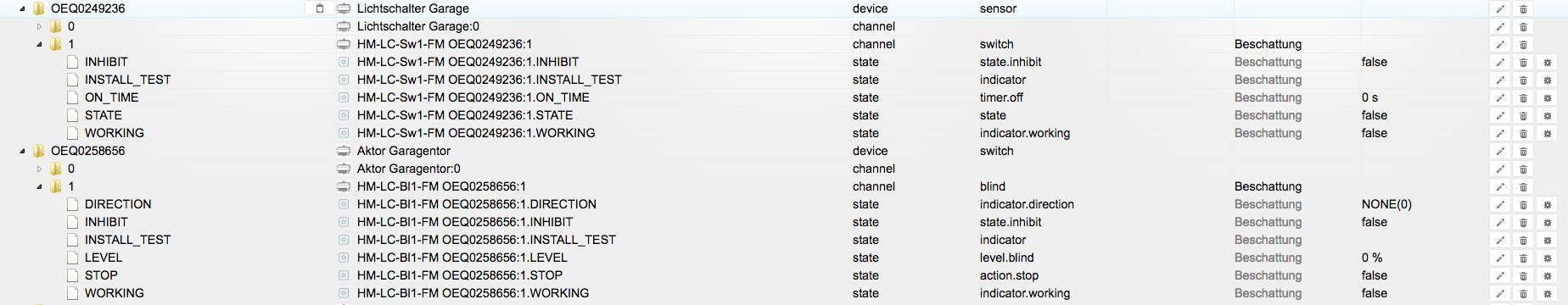The width and height of the screenshot is (1568, 305).
Task: Click Beschattung room of blind channel
Action: 1268,186
